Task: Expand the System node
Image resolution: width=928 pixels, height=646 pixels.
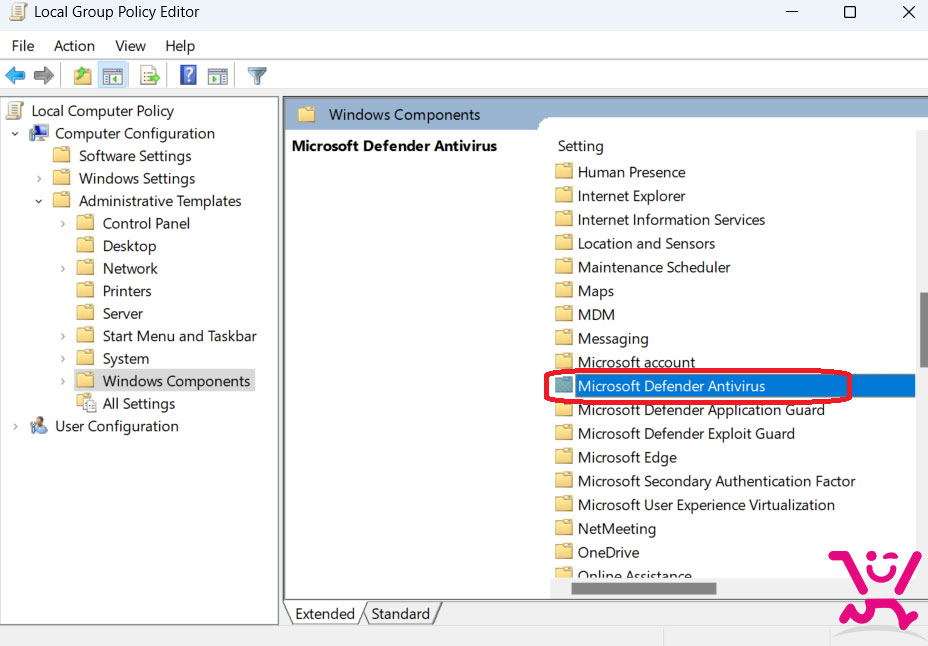Action: click(x=63, y=358)
